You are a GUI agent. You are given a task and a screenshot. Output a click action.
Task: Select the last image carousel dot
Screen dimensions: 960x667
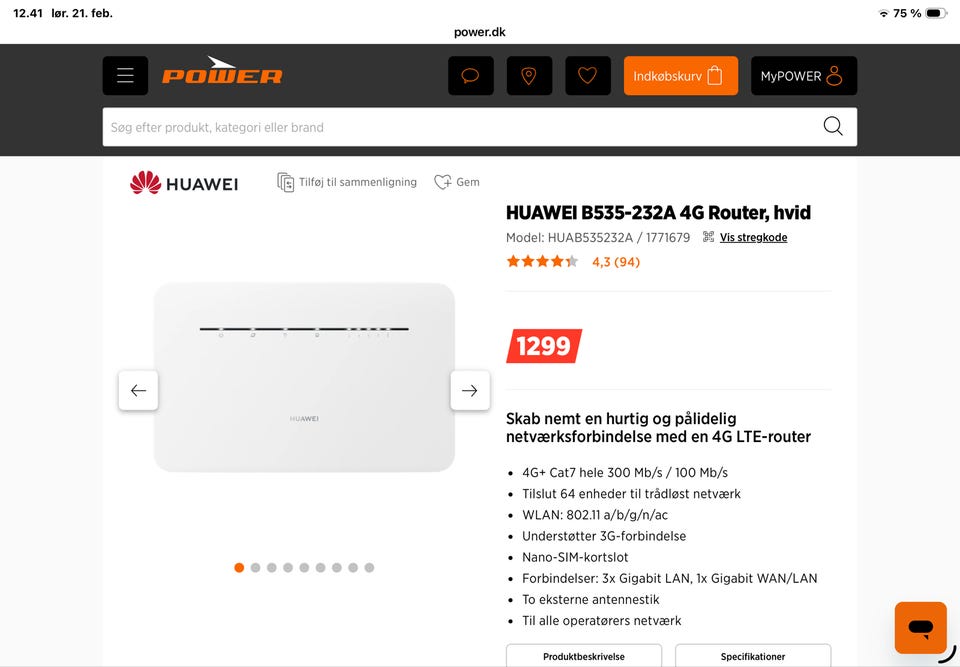coord(369,568)
